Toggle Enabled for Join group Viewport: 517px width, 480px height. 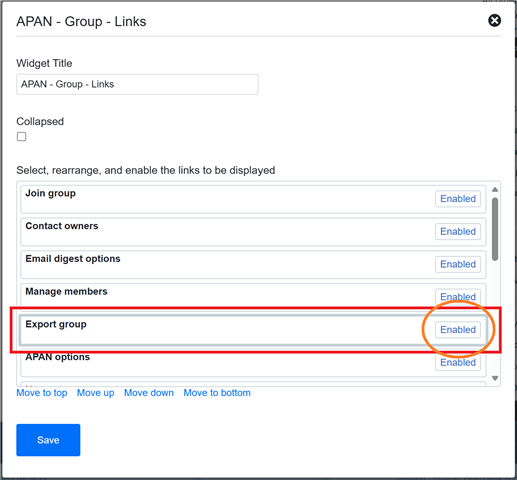458,199
